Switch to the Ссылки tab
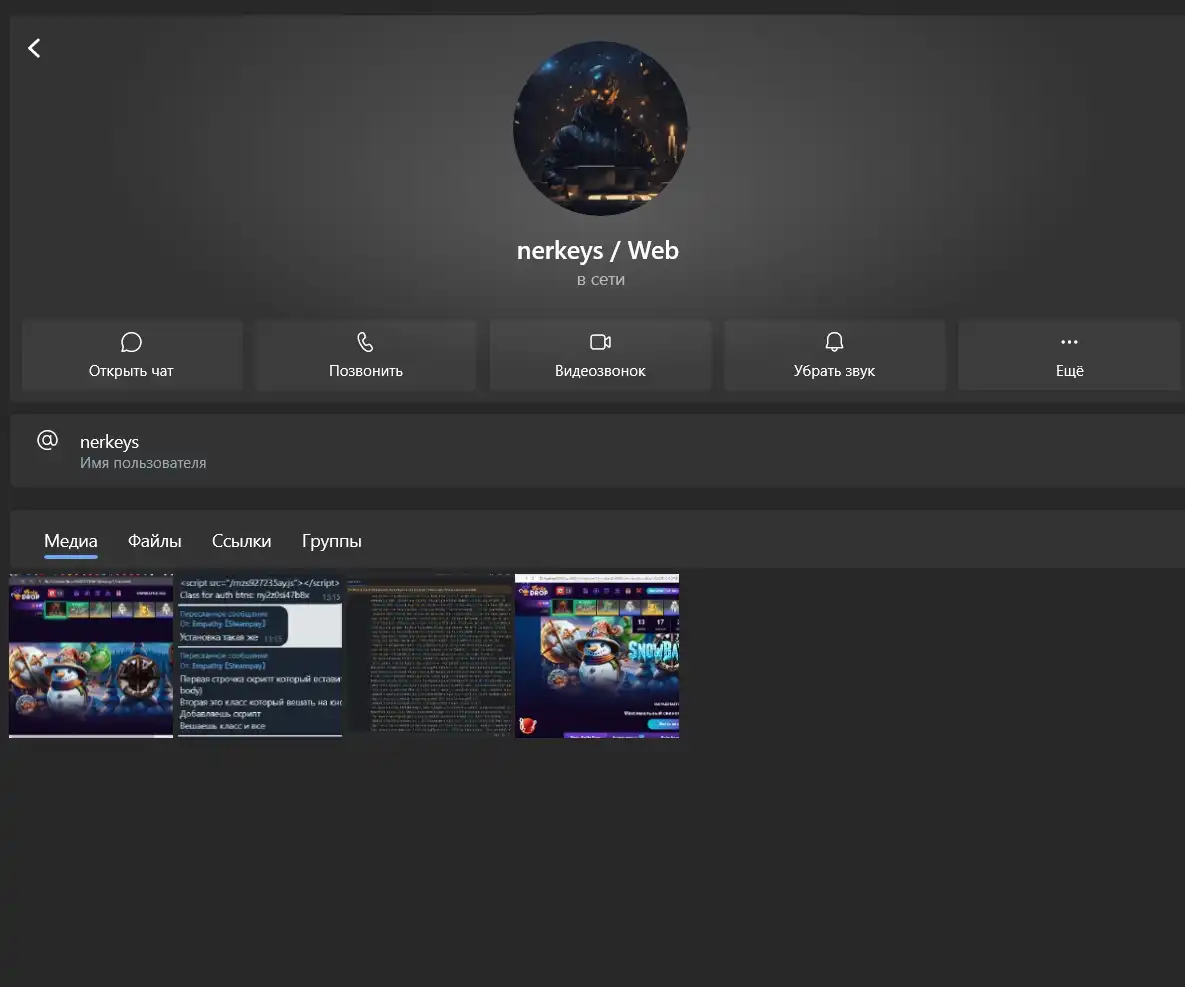The height and width of the screenshot is (987, 1185). pyautogui.click(x=241, y=541)
